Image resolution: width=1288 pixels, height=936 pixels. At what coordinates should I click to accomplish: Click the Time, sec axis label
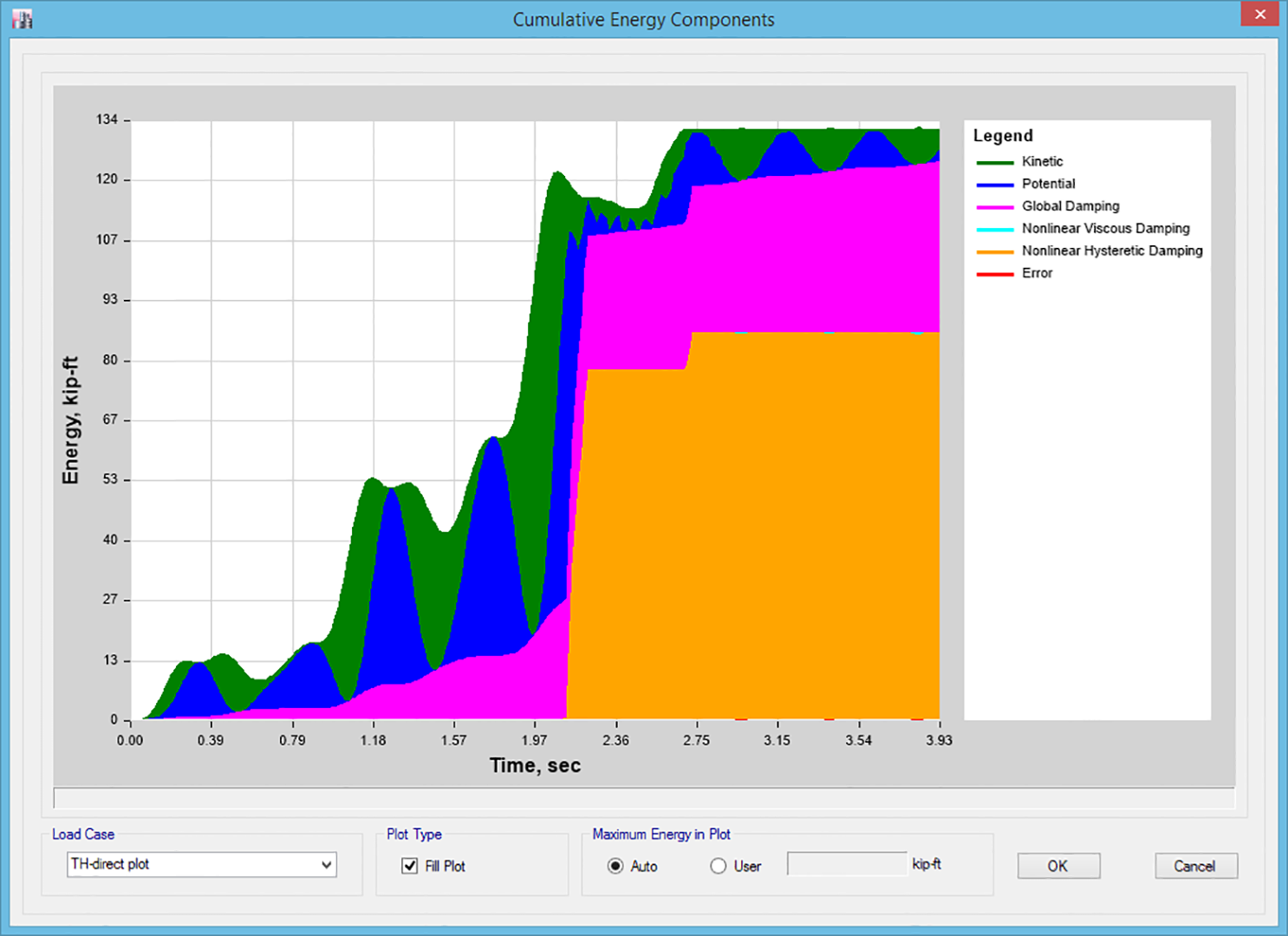pos(535,765)
